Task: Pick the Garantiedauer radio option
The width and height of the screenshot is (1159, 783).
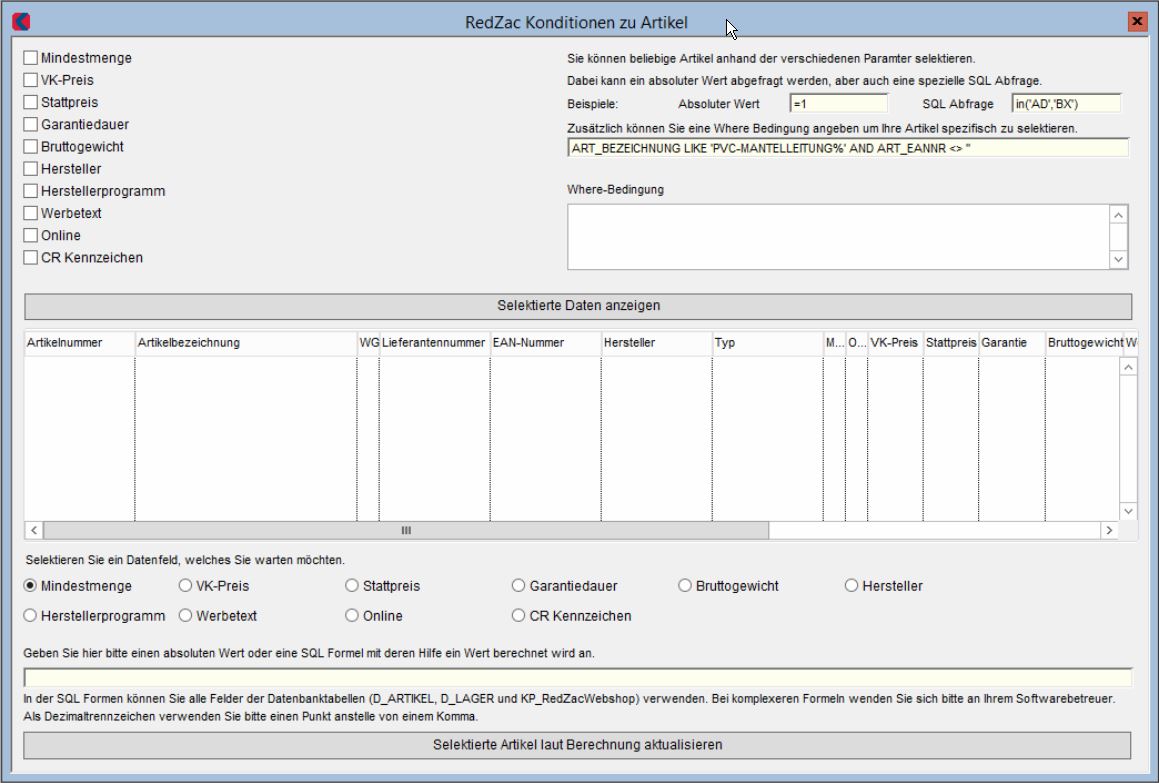Action: (518, 586)
